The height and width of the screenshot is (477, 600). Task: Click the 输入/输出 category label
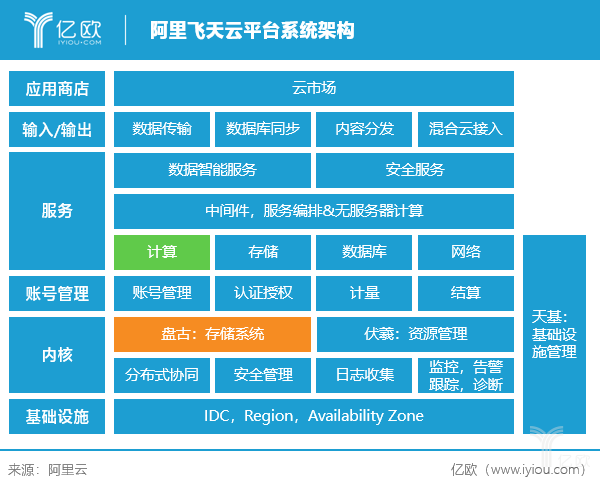point(57,129)
